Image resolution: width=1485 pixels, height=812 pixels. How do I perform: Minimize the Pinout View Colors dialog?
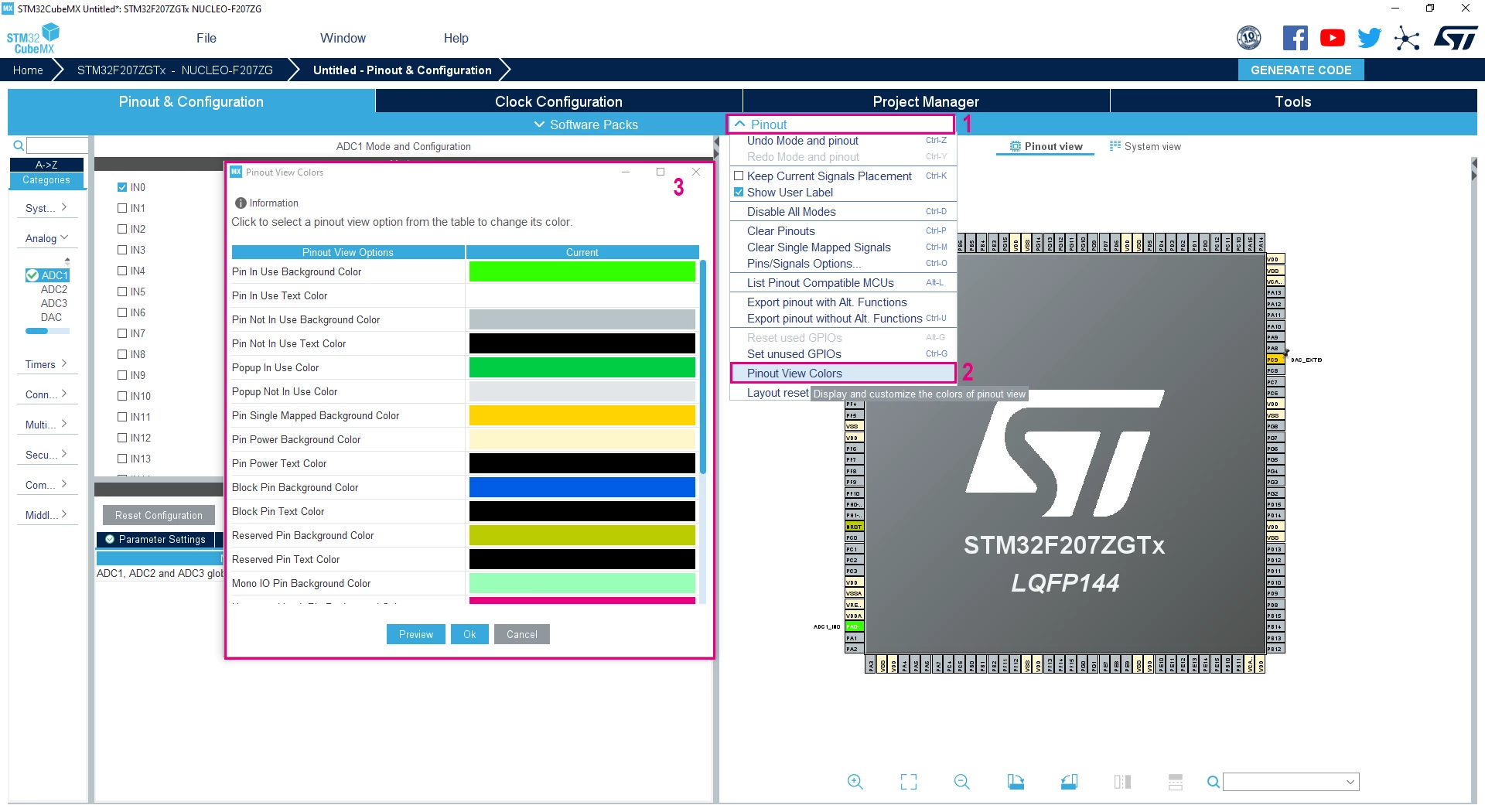click(x=626, y=172)
